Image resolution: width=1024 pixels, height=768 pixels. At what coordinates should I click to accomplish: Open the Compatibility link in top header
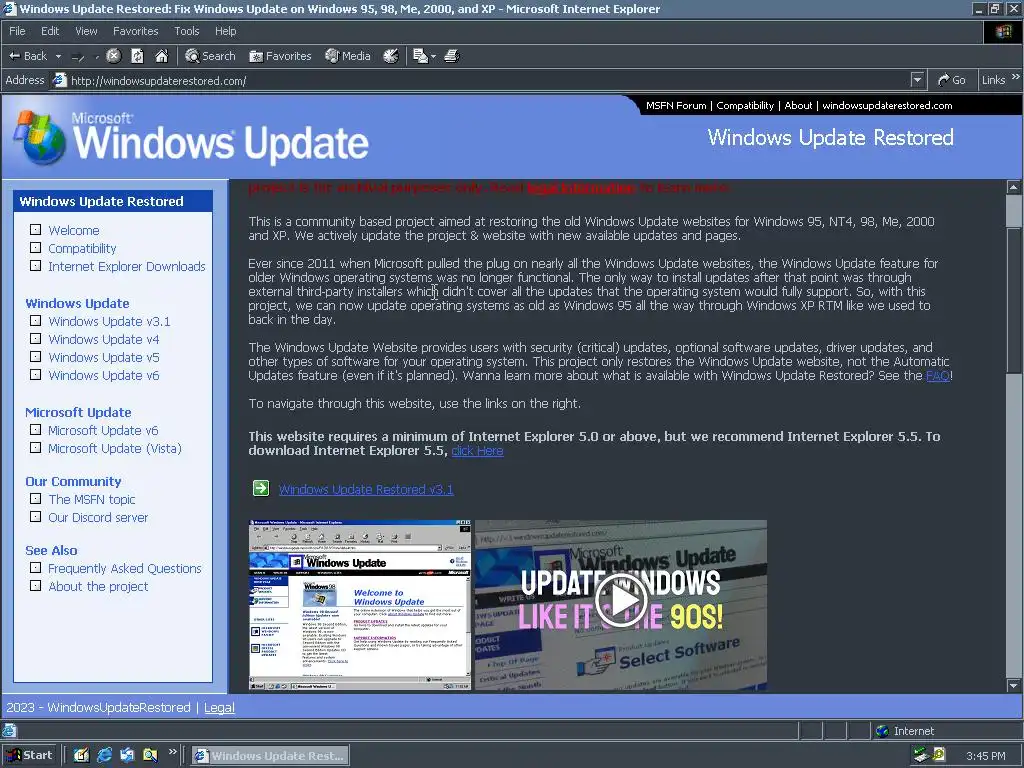pos(744,105)
